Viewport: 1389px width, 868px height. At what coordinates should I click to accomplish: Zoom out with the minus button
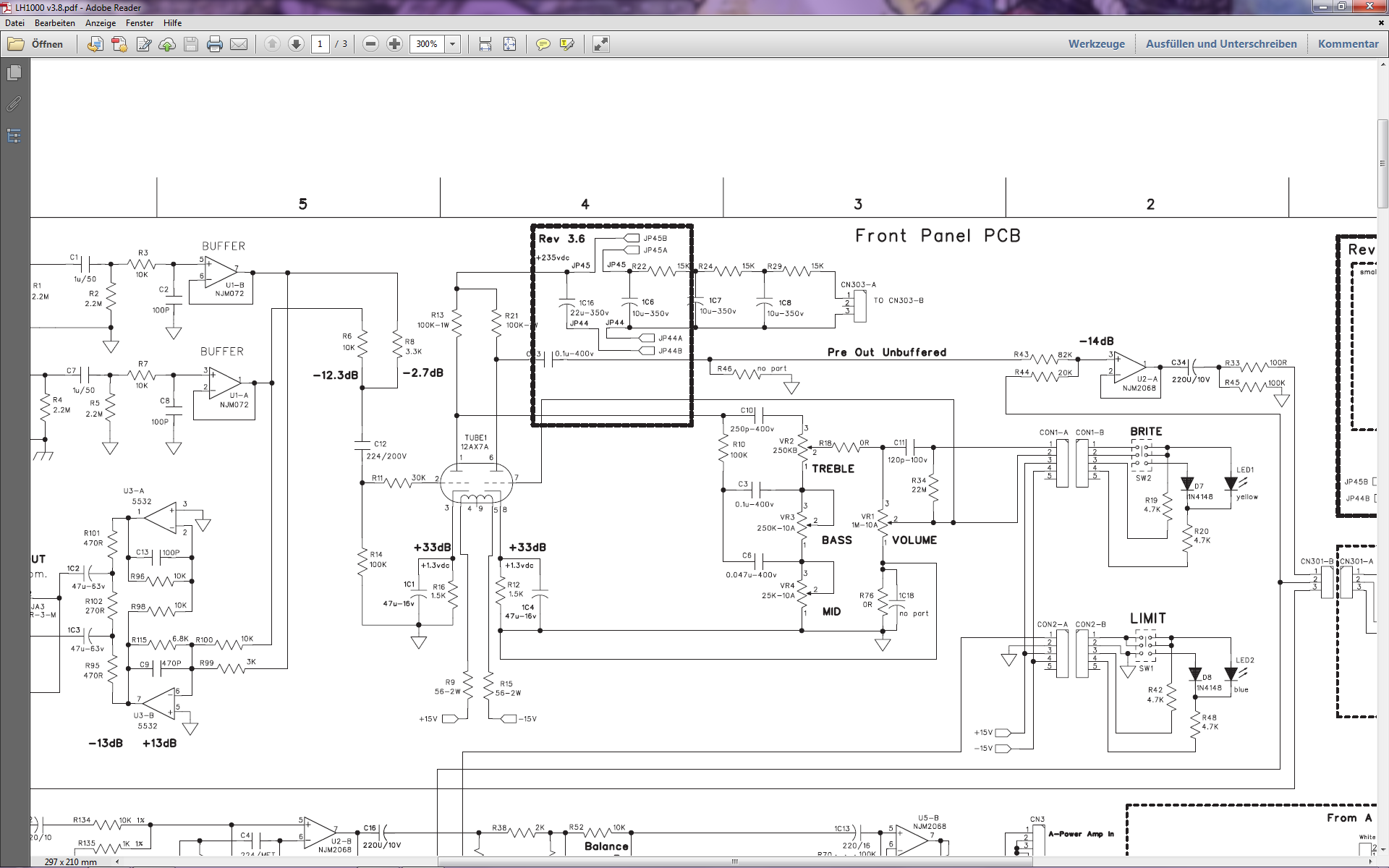(x=370, y=44)
